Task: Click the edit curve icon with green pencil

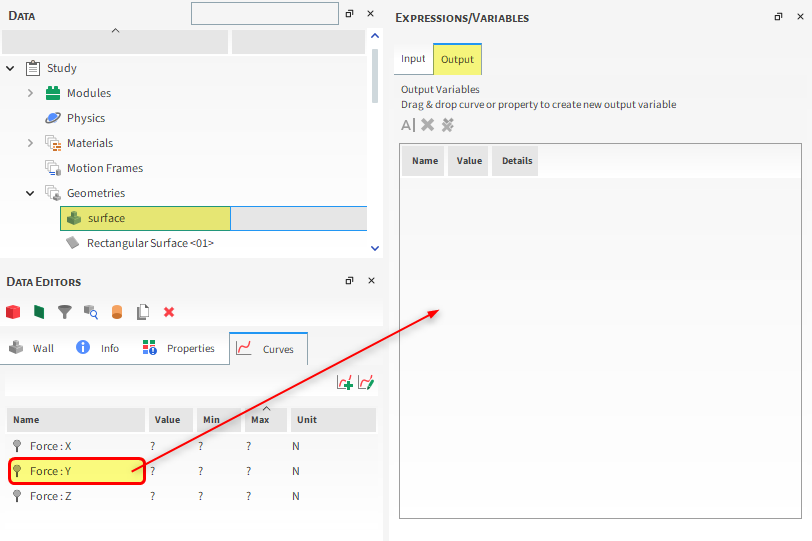Action: pyautogui.click(x=366, y=383)
